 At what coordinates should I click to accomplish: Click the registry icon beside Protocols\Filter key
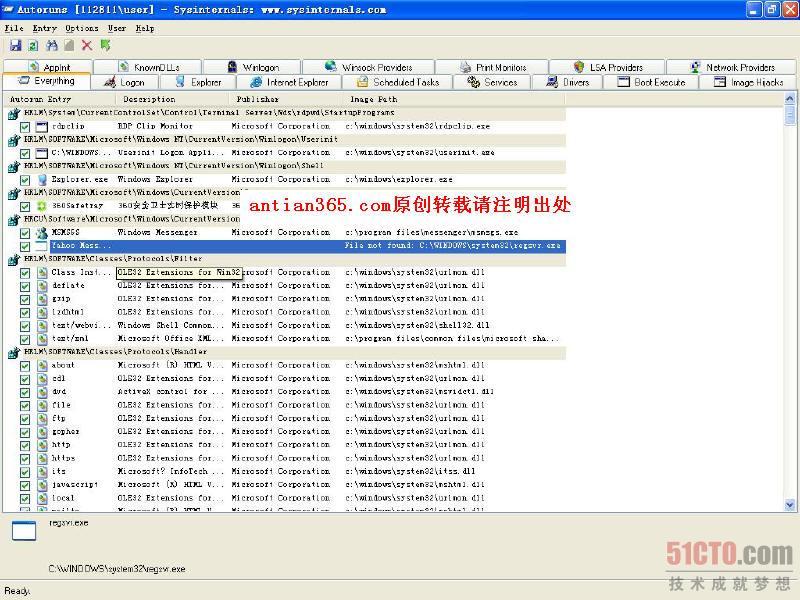click(14, 259)
